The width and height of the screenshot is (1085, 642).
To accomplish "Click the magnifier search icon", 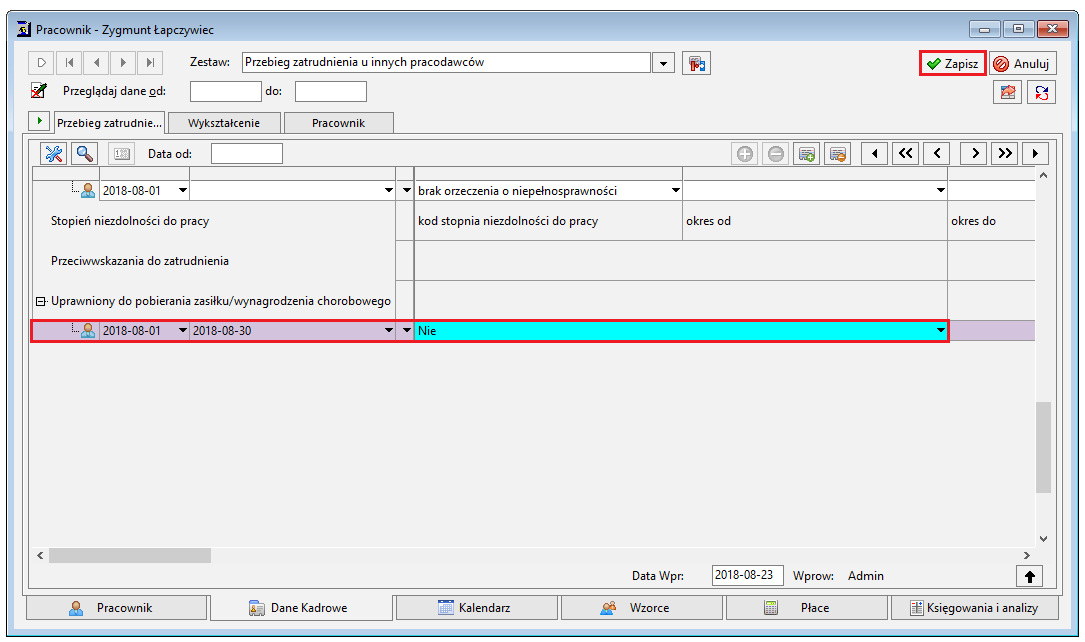I will pyautogui.click(x=84, y=154).
